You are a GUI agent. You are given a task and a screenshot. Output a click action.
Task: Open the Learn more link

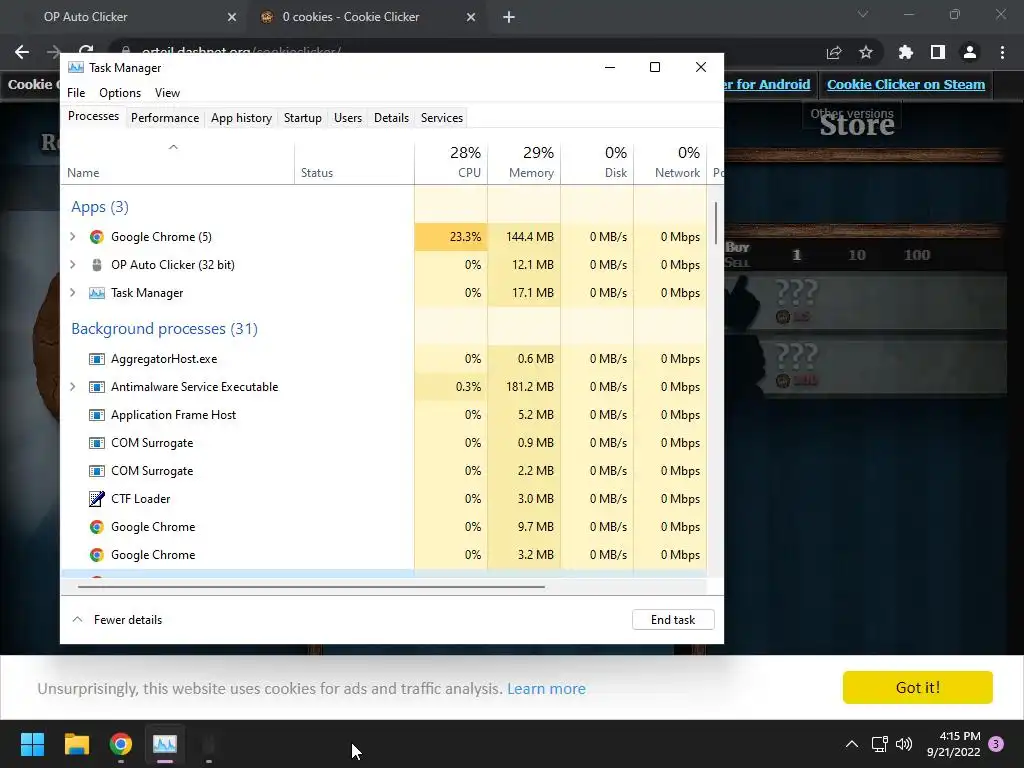[546, 688]
